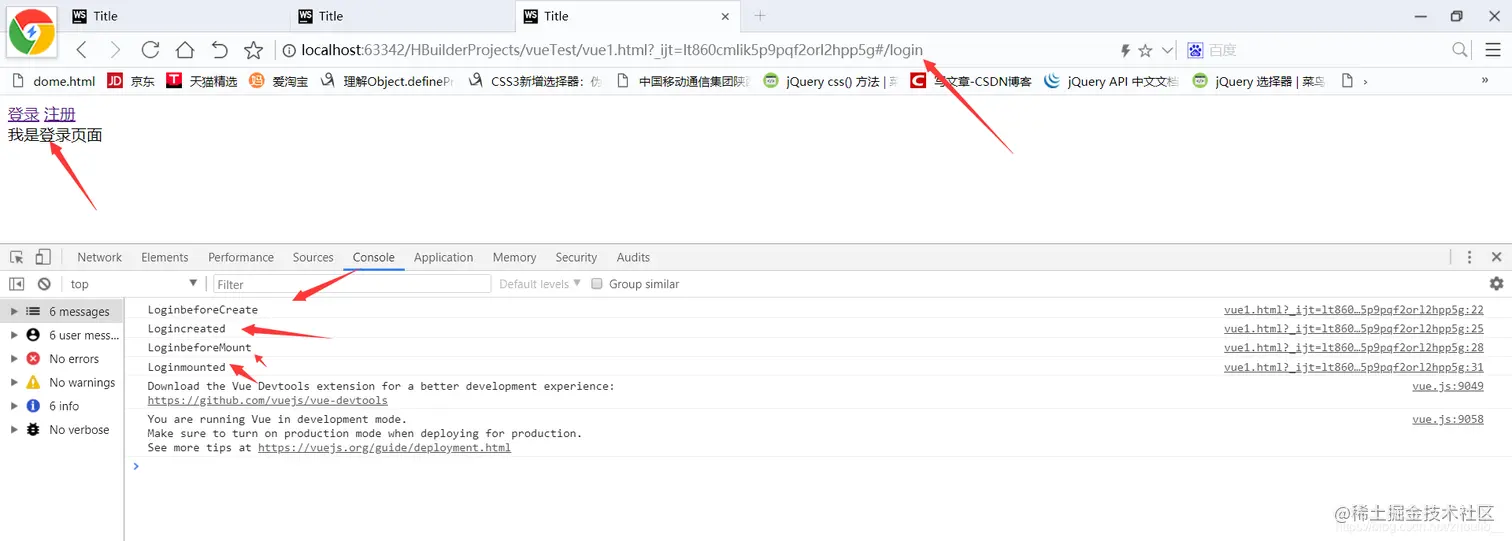This screenshot has width=1512, height=541.
Task: Click the favorite star right of the URL
Action: coord(1145,50)
